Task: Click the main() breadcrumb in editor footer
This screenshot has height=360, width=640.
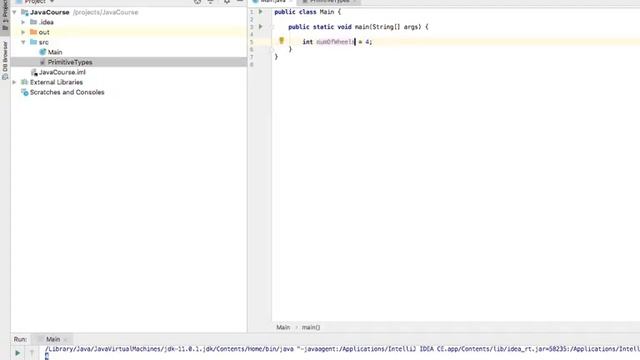Action: [311, 327]
